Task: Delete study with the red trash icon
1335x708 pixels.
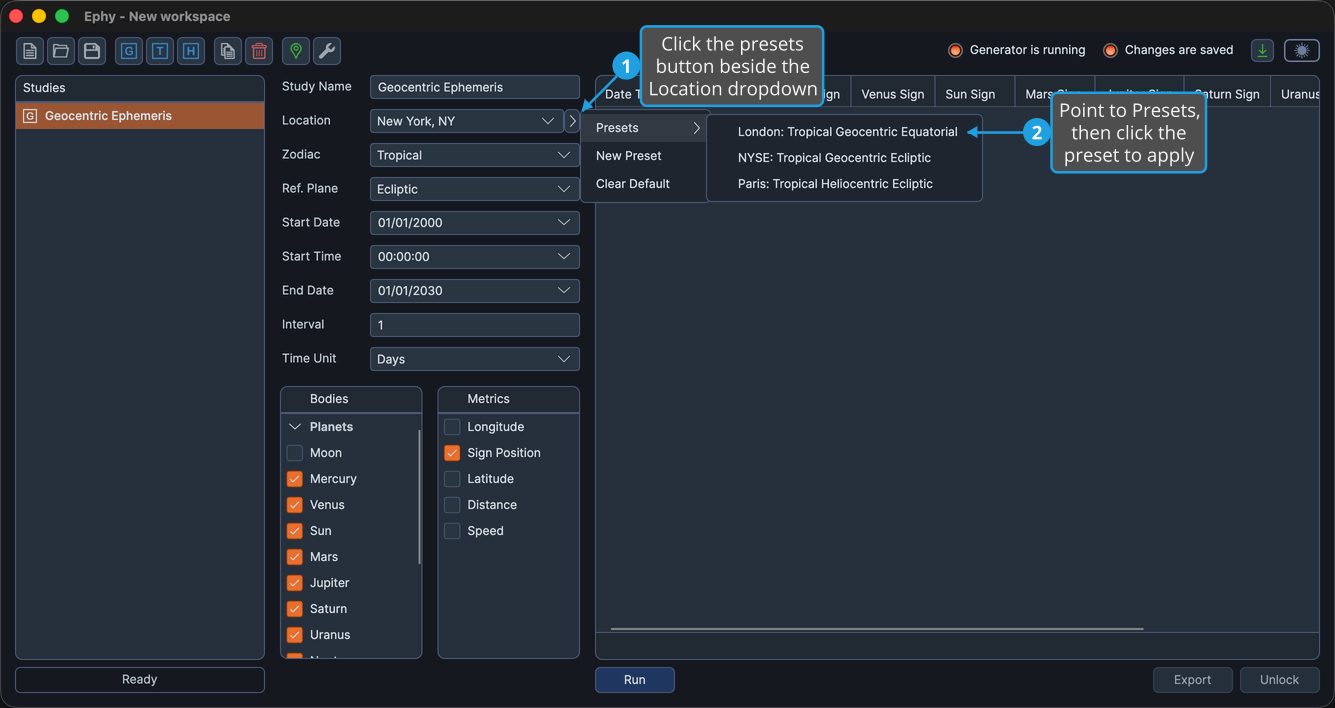Action: click(x=259, y=51)
